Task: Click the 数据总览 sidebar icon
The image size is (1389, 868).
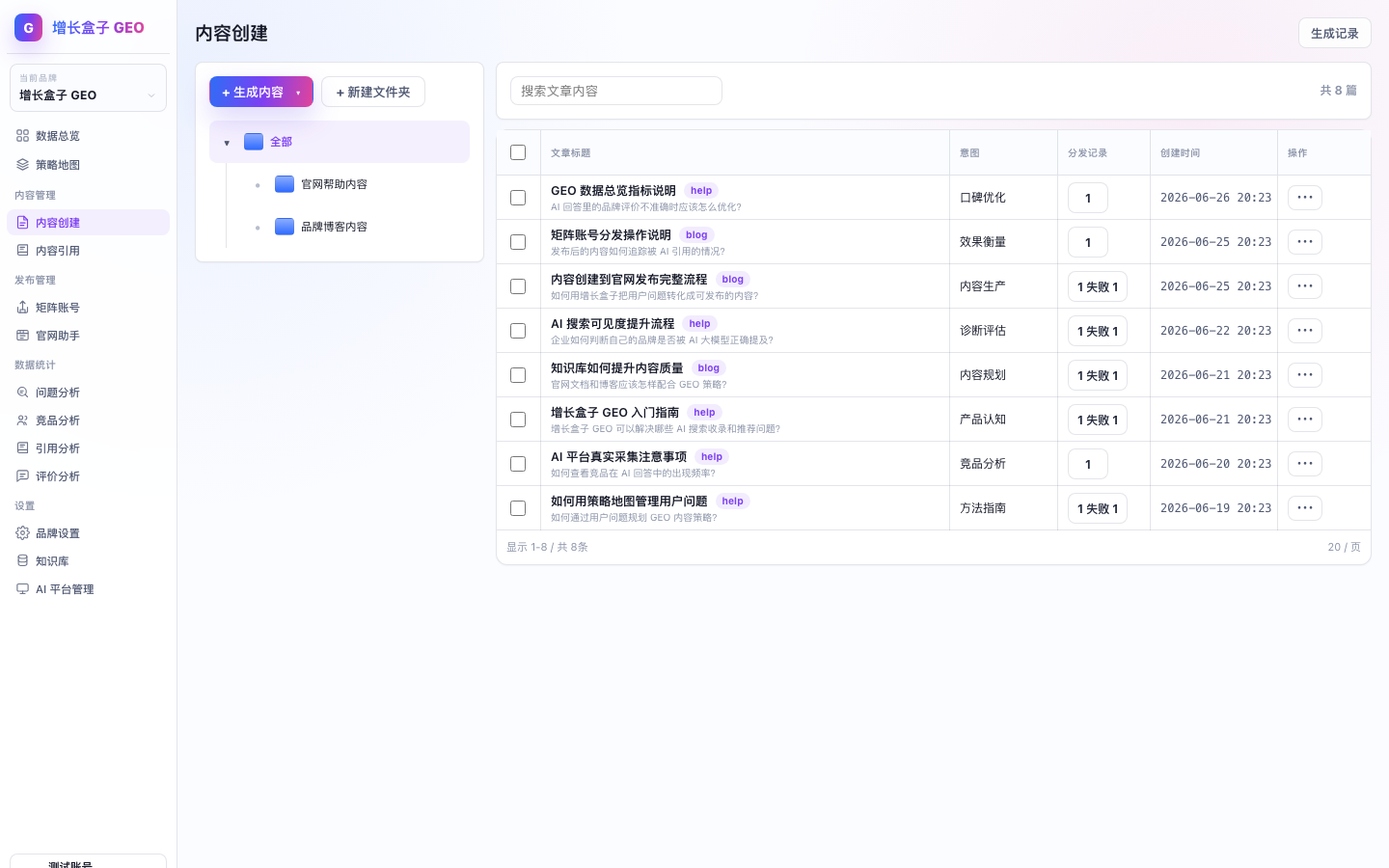Action: pyautogui.click(x=22, y=136)
